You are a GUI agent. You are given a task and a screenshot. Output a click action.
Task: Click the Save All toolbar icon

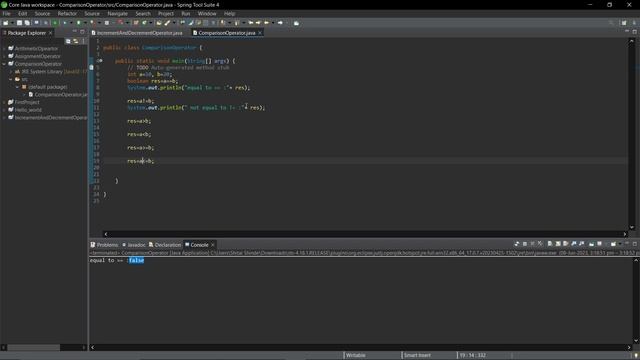pos(27,23)
